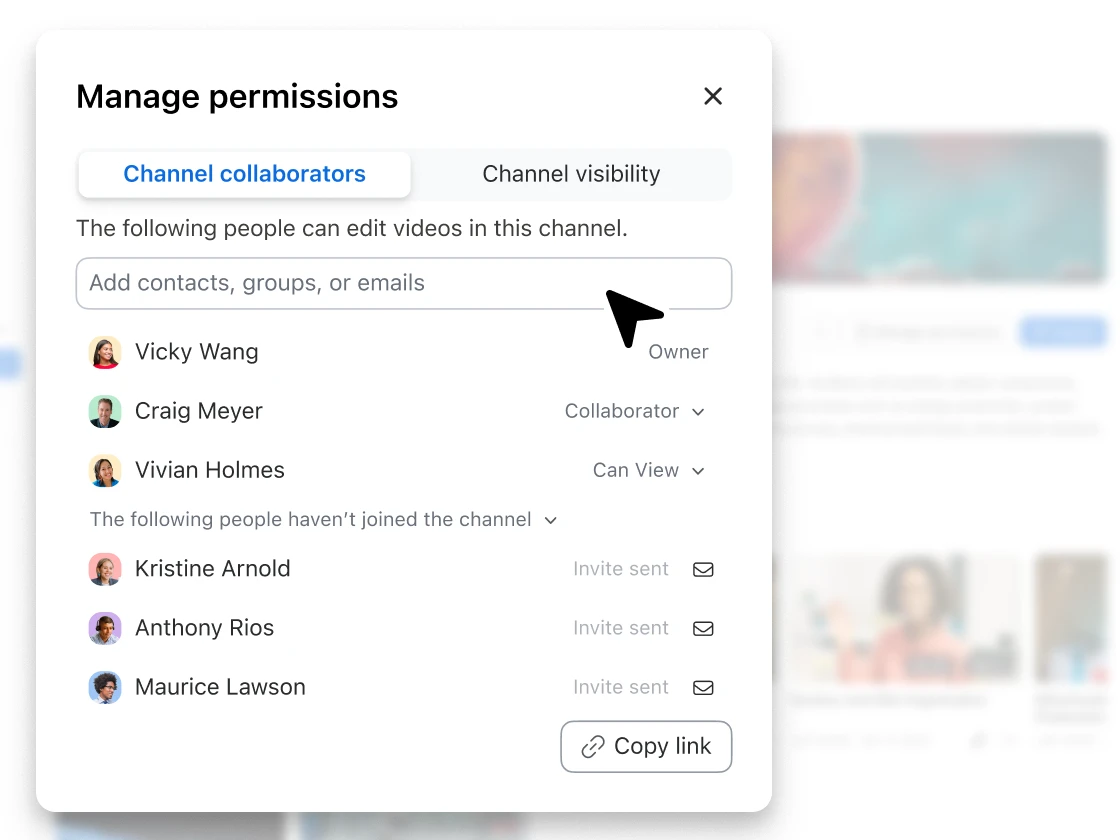Click Invite sent label for Kristine Arnold
Image resolution: width=1120 pixels, height=840 pixels.
(x=620, y=569)
